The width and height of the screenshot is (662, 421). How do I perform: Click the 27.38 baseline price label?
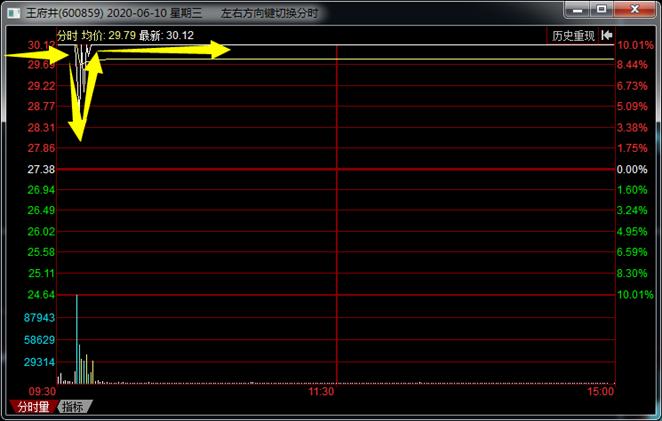[41, 169]
